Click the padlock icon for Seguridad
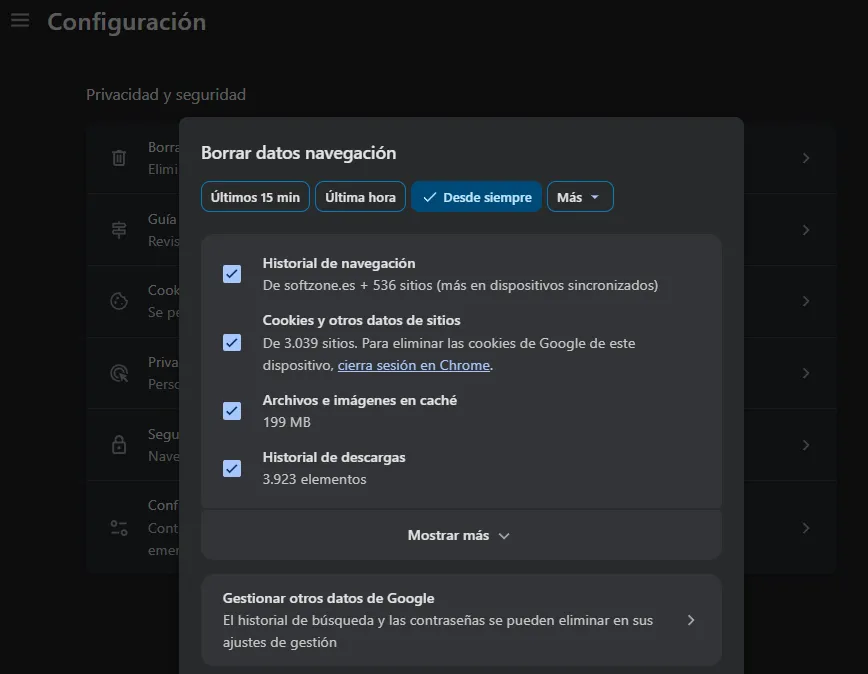Screen dimensions: 868x674 (x=118, y=442)
